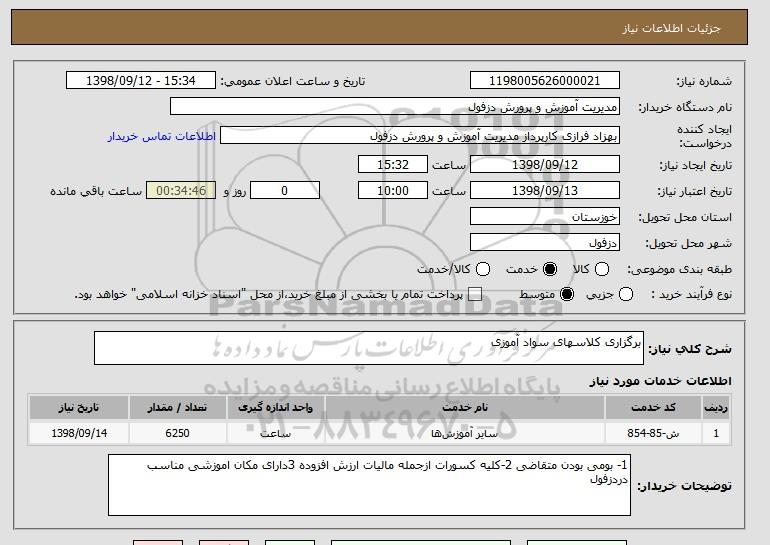The image size is (770, 545).
Task: Click the تعداد / مقدار column header
Action: [177, 408]
